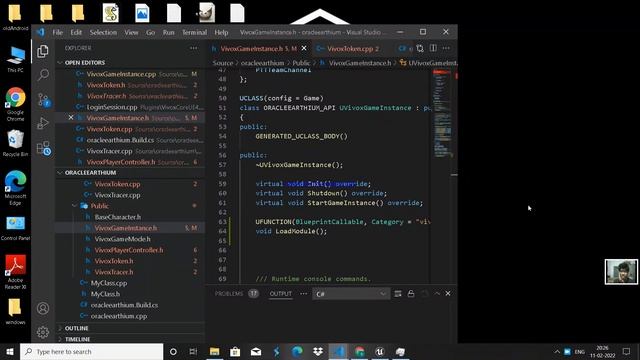Image resolution: width=640 pixels, height=360 pixels.
Task: Click the ENG language indicator
Action: point(580,351)
